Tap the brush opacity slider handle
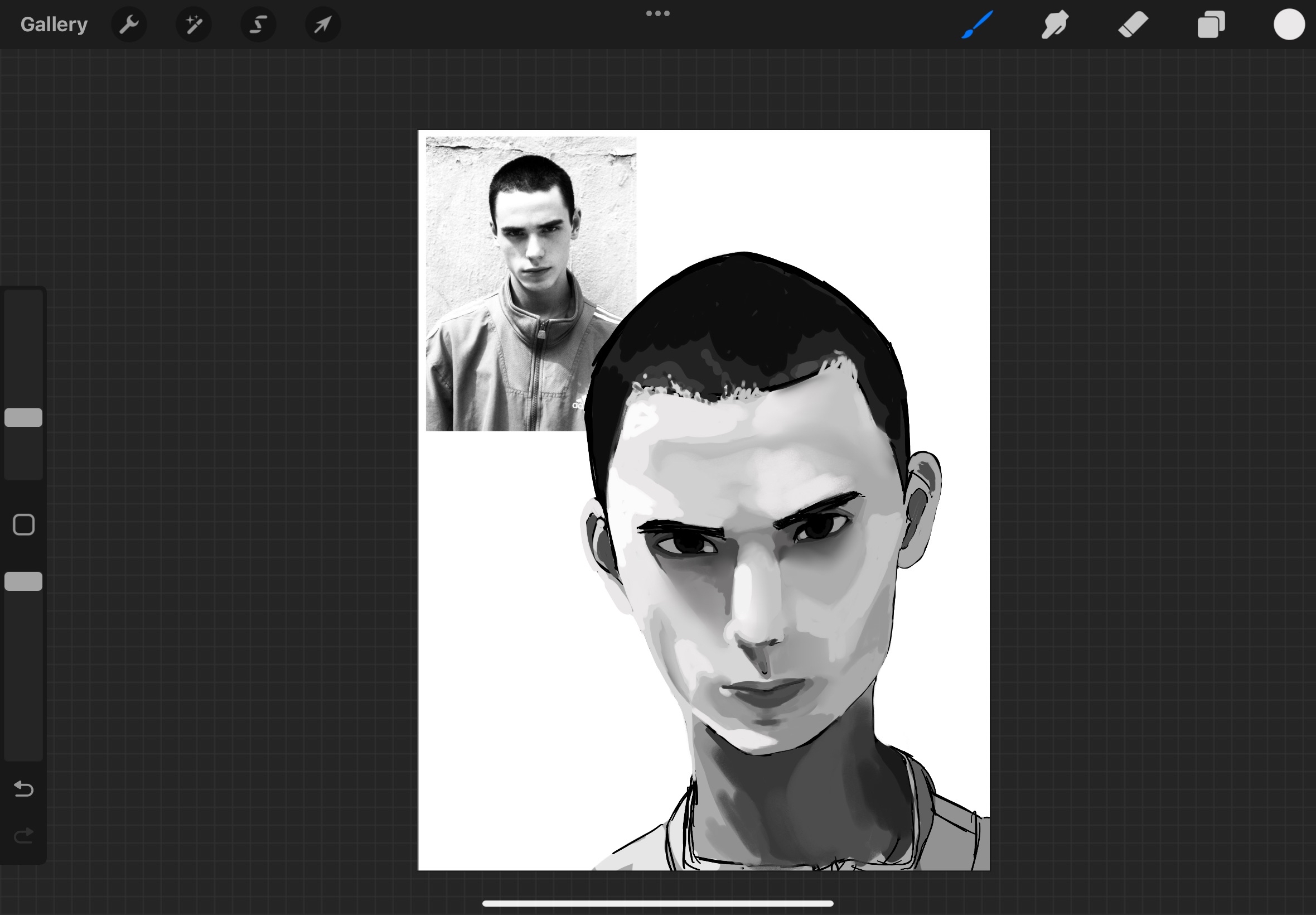 coord(23,581)
